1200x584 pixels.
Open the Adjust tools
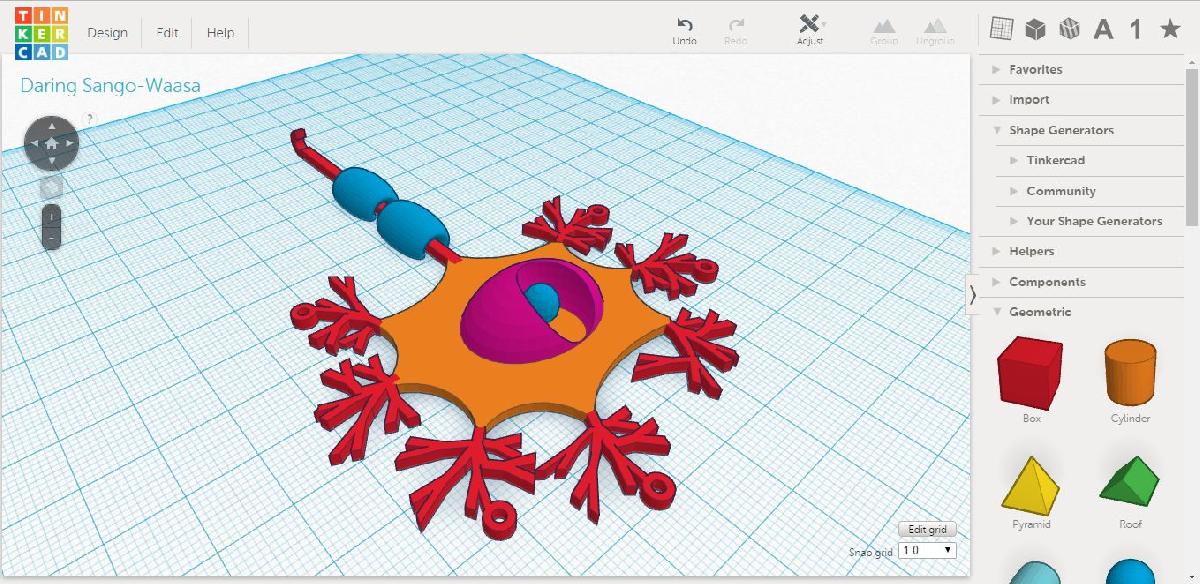(810, 30)
